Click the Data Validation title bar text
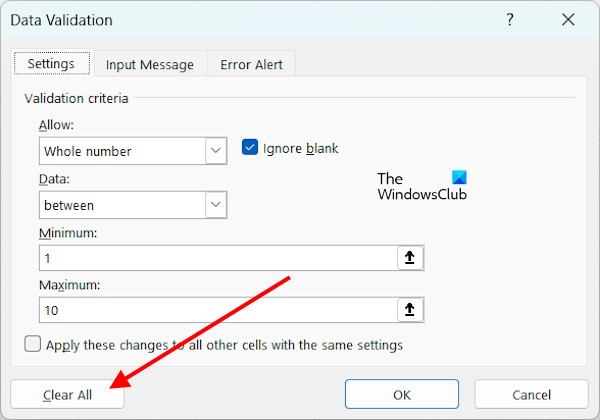This screenshot has height=420, width=600. (x=61, y=20)
